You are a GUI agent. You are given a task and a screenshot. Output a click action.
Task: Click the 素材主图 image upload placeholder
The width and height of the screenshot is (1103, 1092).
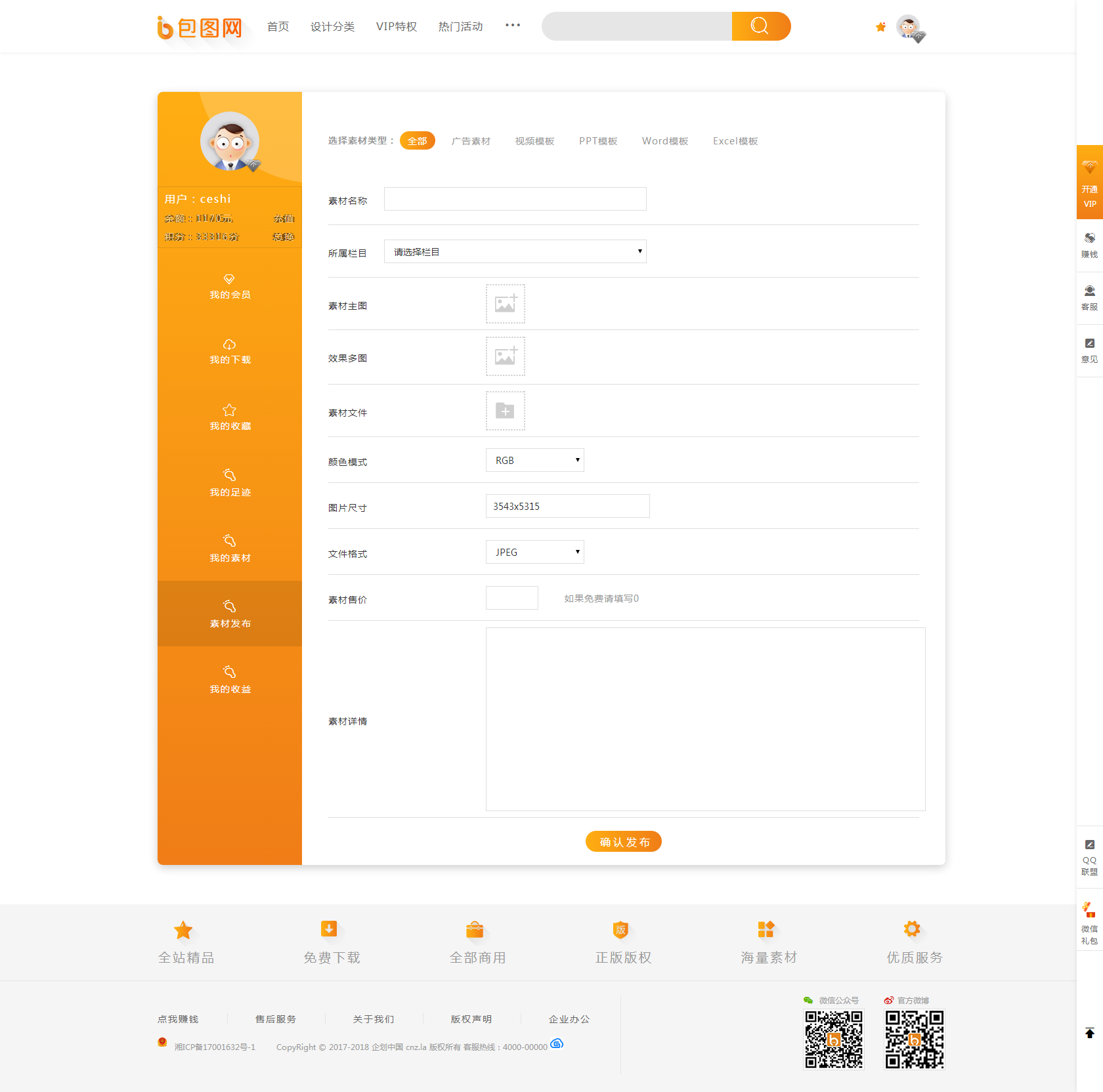(506, 304)
